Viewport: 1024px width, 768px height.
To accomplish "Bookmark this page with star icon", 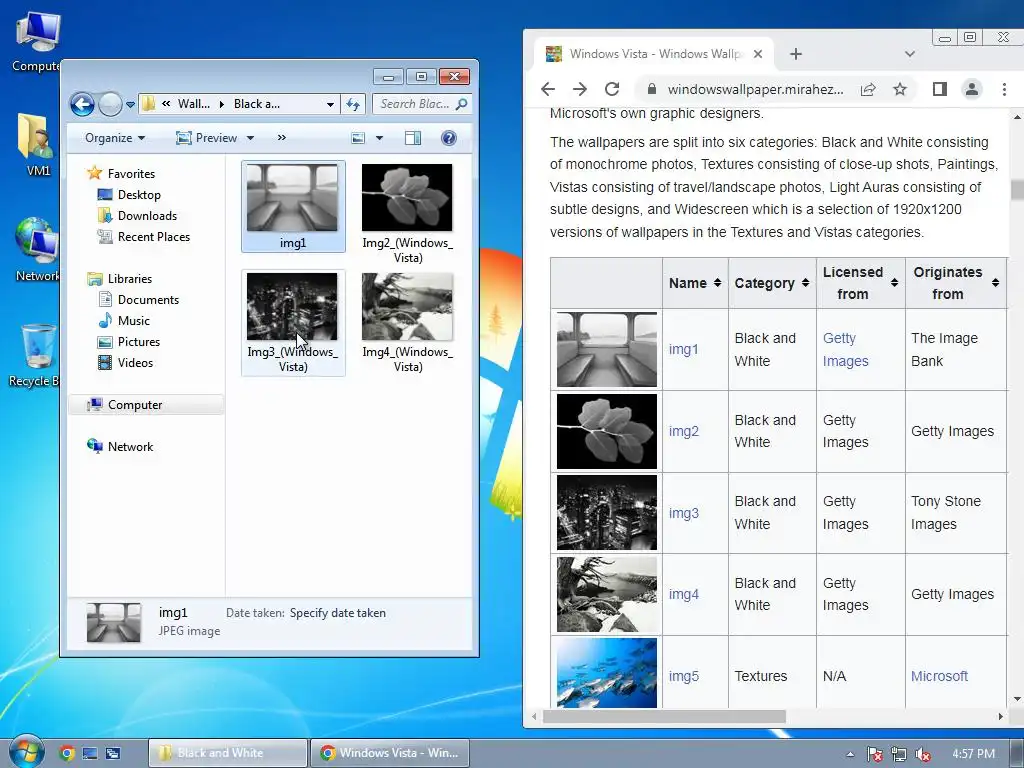I will 900,89.
